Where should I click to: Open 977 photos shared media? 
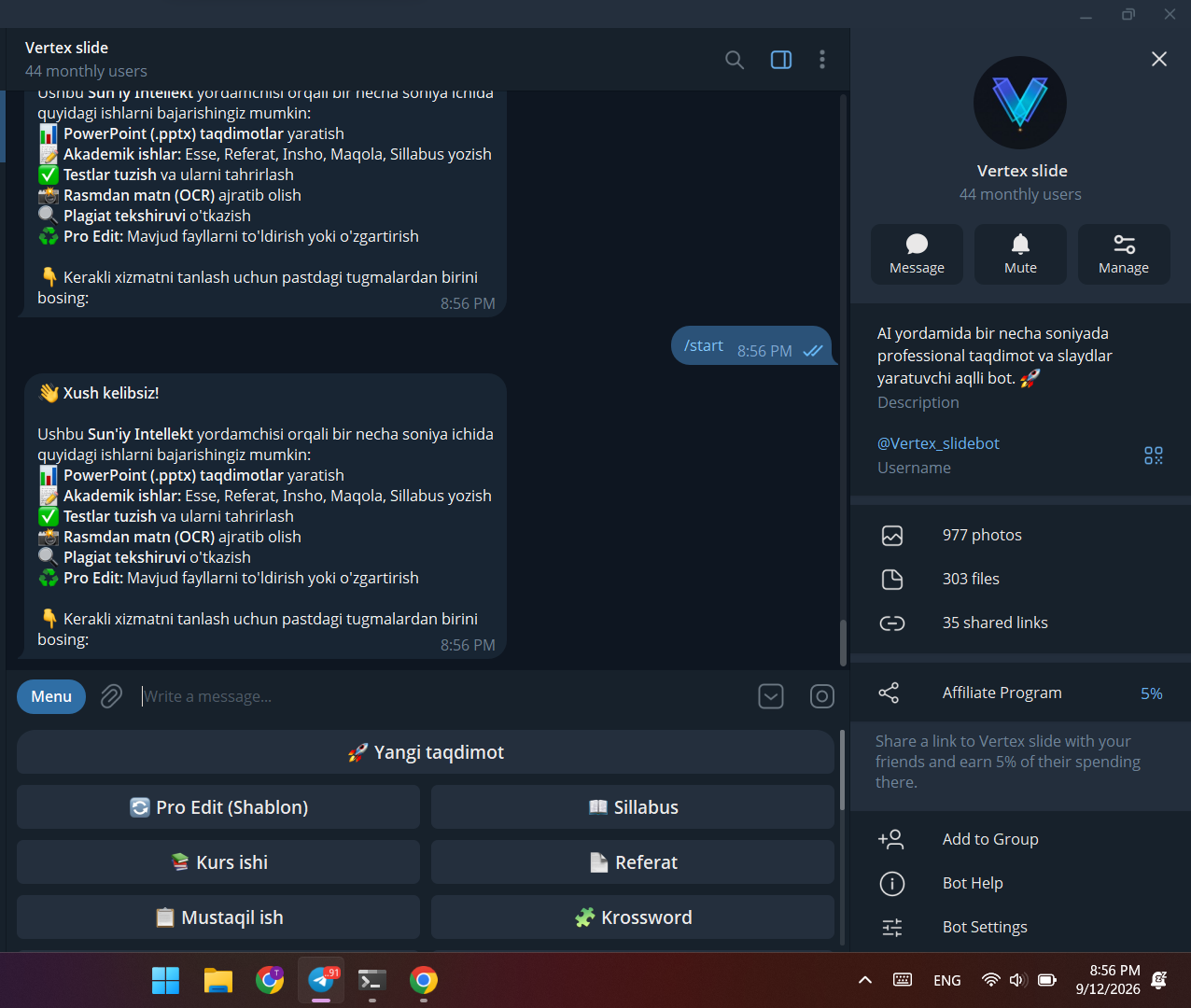1020,535
